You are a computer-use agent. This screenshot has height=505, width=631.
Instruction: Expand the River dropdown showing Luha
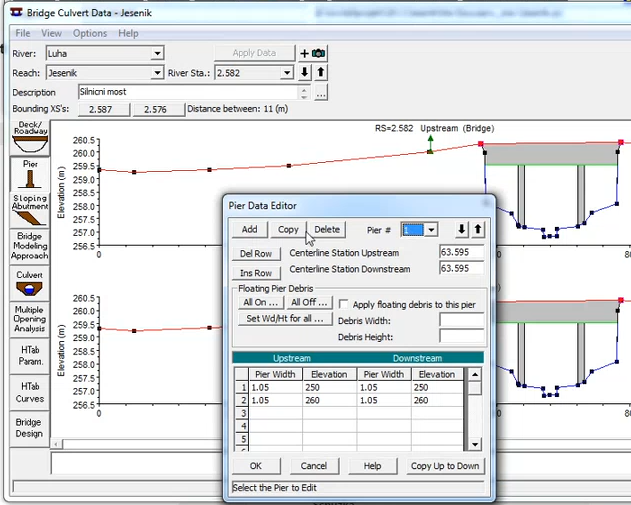pyautogui.click(x=157, y=53)
